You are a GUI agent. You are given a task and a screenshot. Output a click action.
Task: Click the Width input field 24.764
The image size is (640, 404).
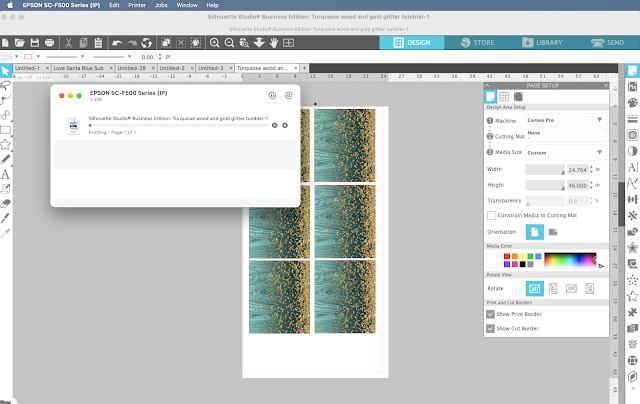577,169
